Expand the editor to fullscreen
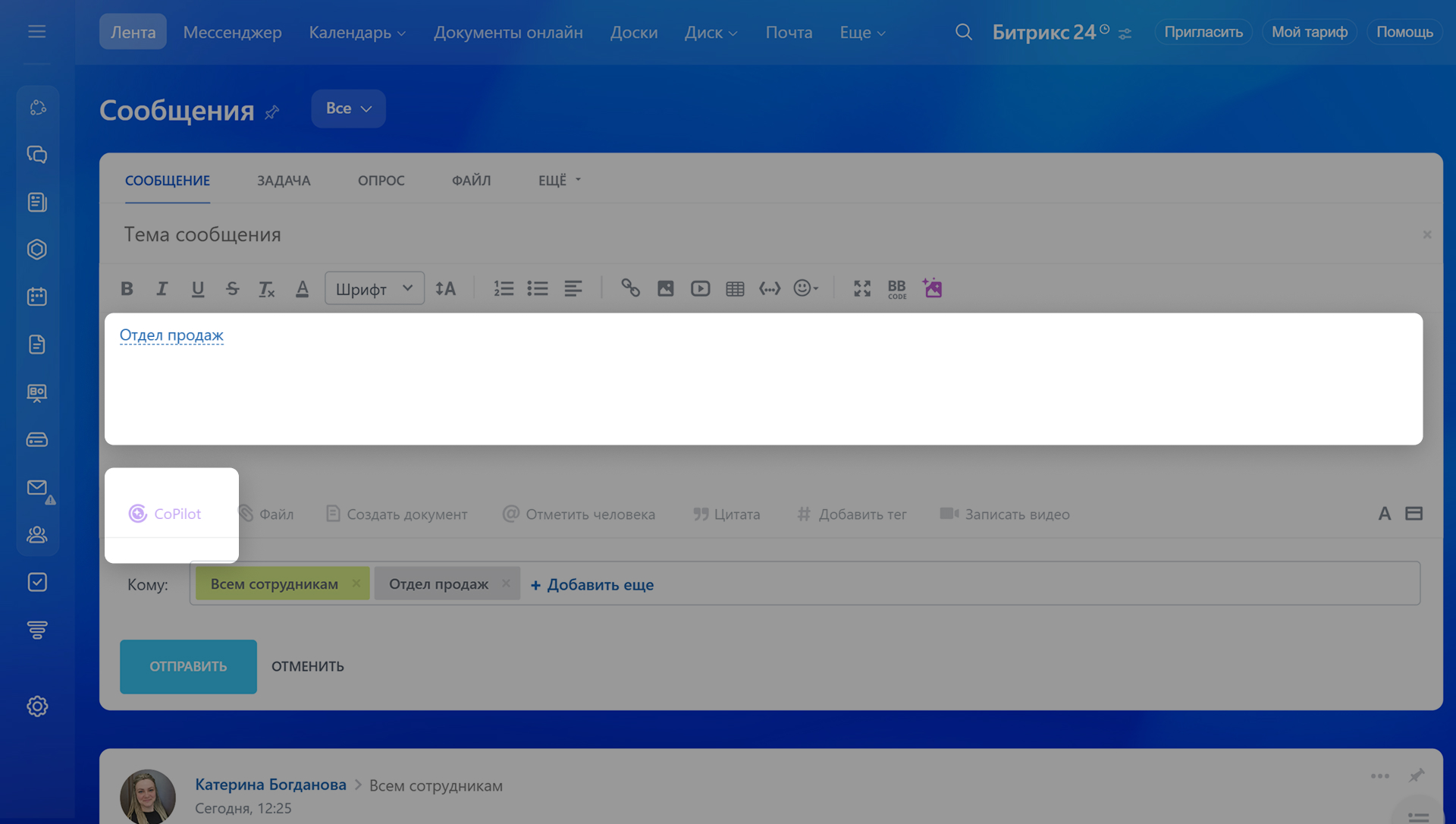Image resolution: width=1456 pixels, height=824 pixels. 861,288
